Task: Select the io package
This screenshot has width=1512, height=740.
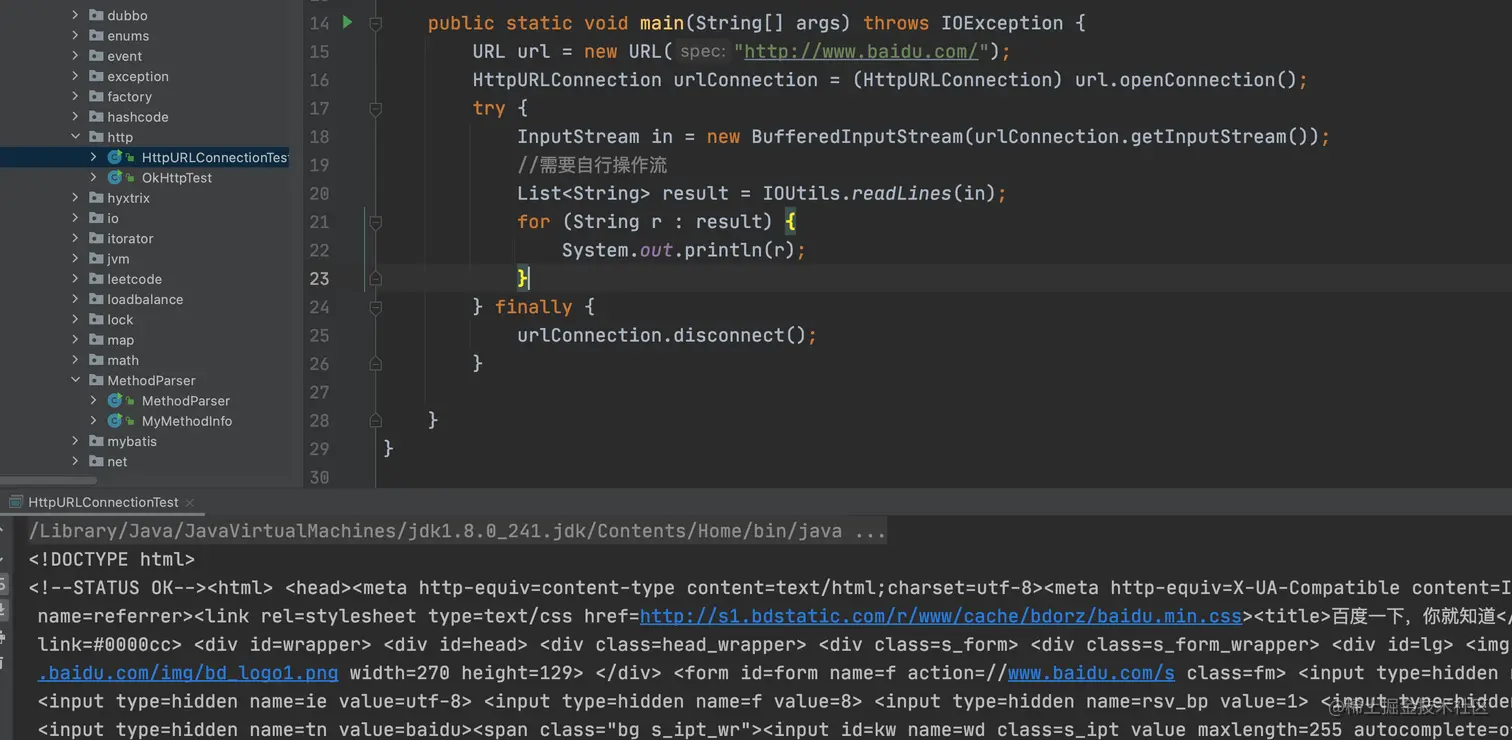Action: point(113,218)
